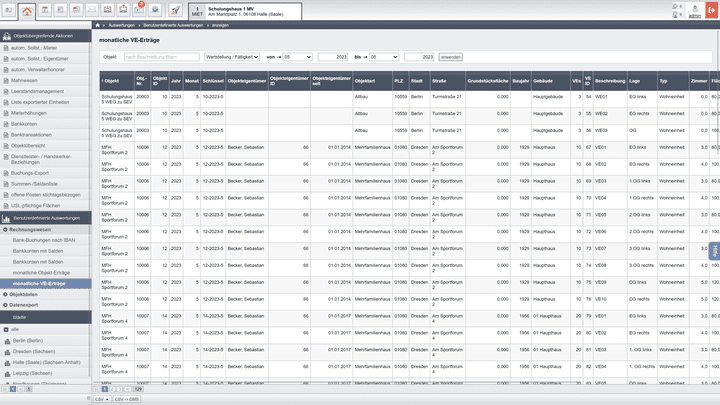The image size is (720, 405).
Task: Collapse the Rechnungswesen section
Action: [31, 231]
